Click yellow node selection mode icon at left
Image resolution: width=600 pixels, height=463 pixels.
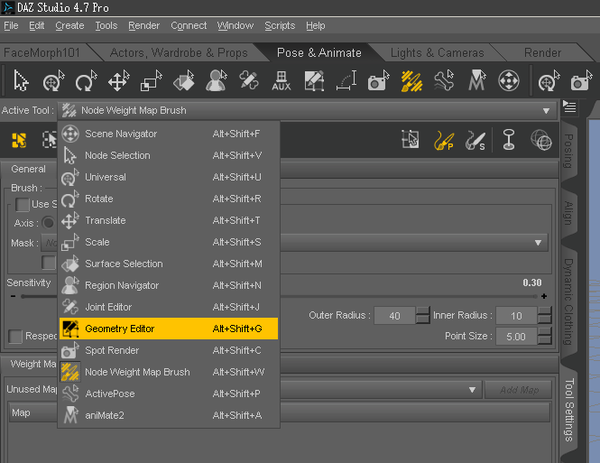tap(19, 140)
